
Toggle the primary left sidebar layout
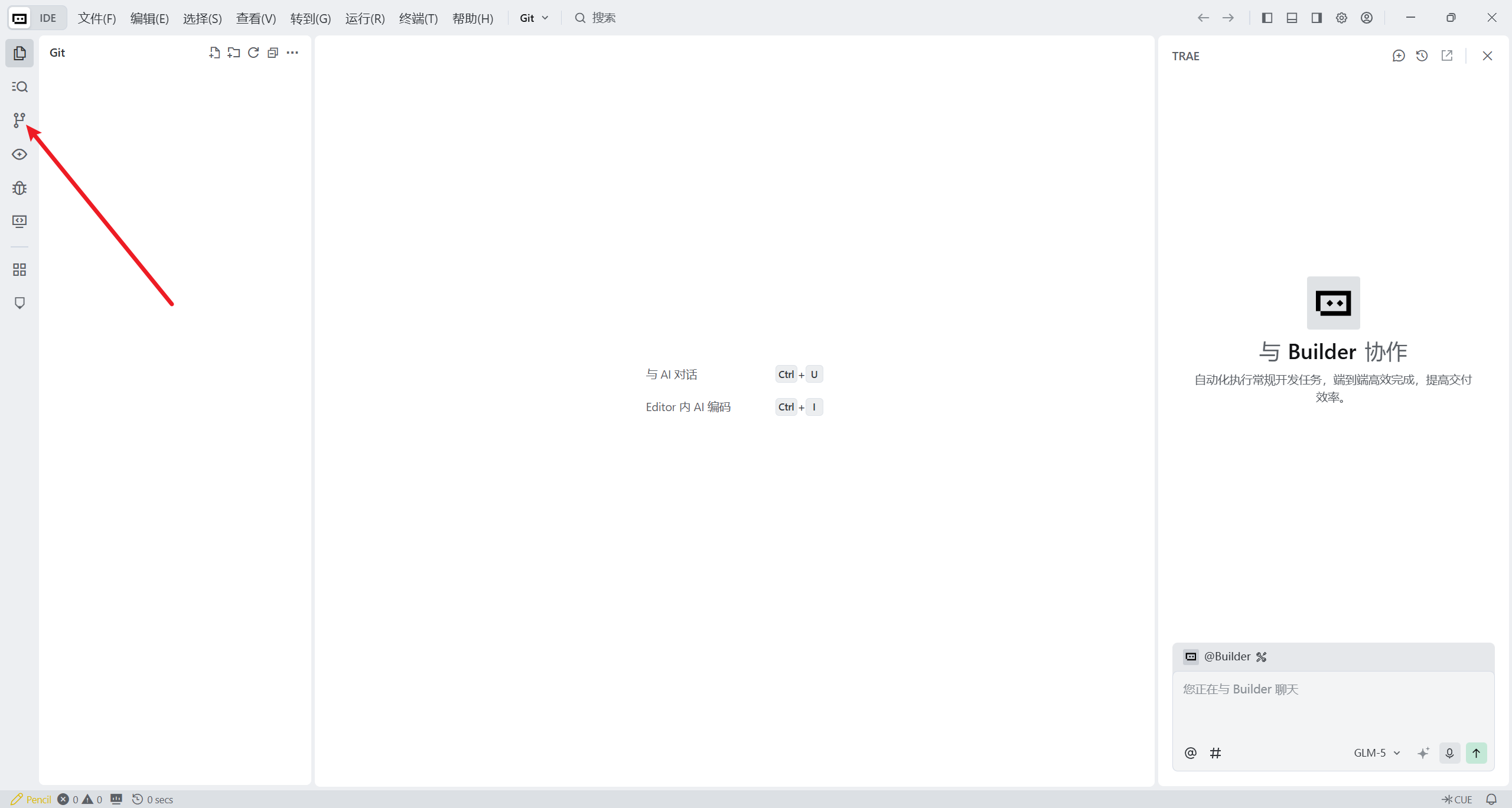pyautogui.click(x=1267, y=18)
